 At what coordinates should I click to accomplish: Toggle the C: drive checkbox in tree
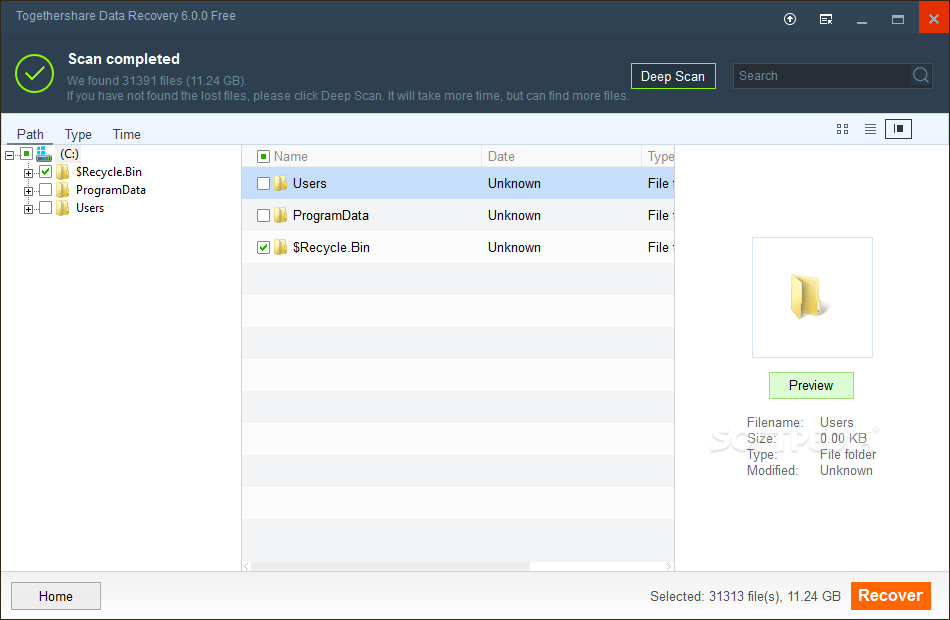pos(26,153)
